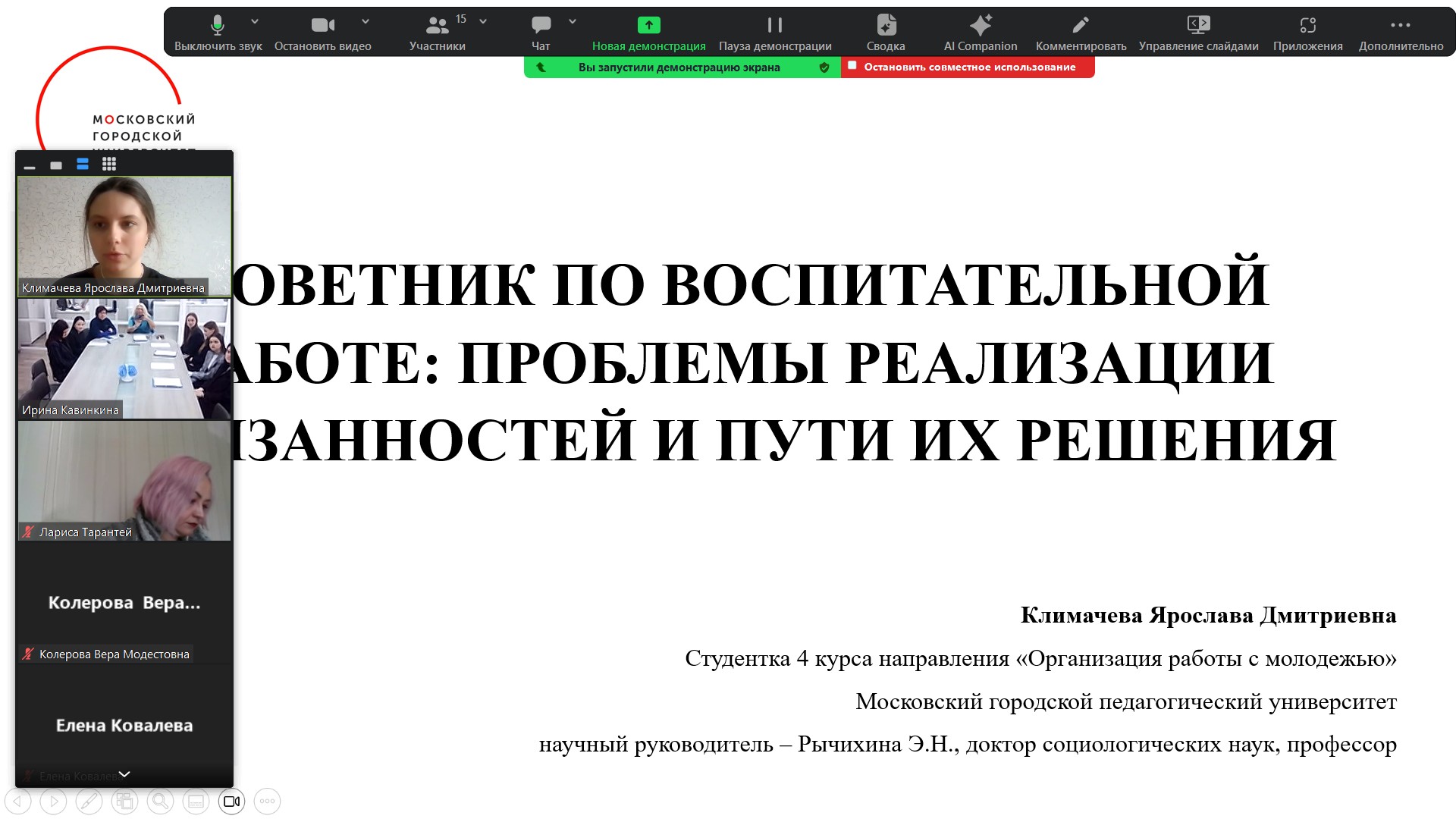Switch video panel to grid view

point(109,164)
